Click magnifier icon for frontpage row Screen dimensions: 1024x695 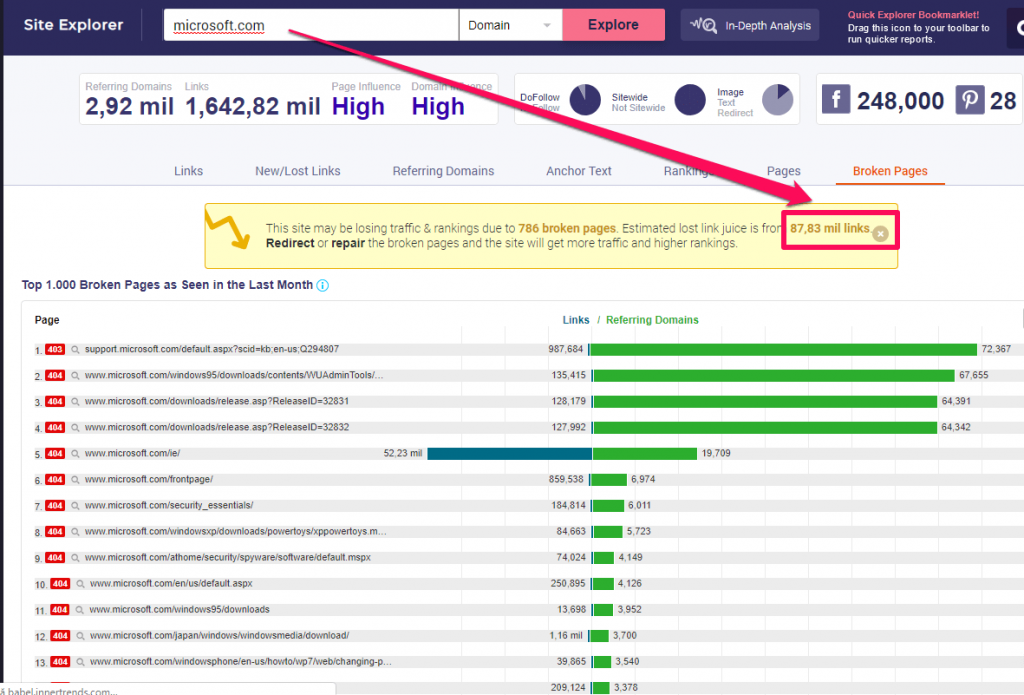point(75,480)
